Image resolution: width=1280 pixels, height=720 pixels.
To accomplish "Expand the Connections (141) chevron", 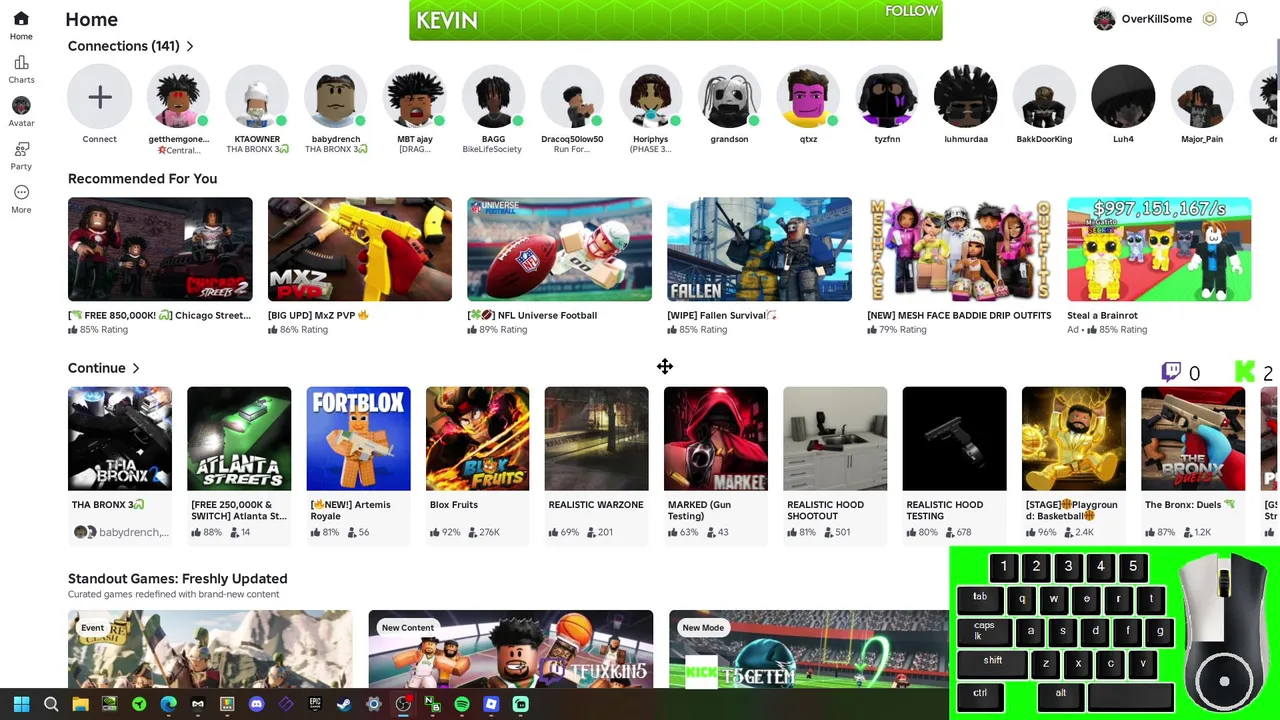I will [x=190, y=46].
